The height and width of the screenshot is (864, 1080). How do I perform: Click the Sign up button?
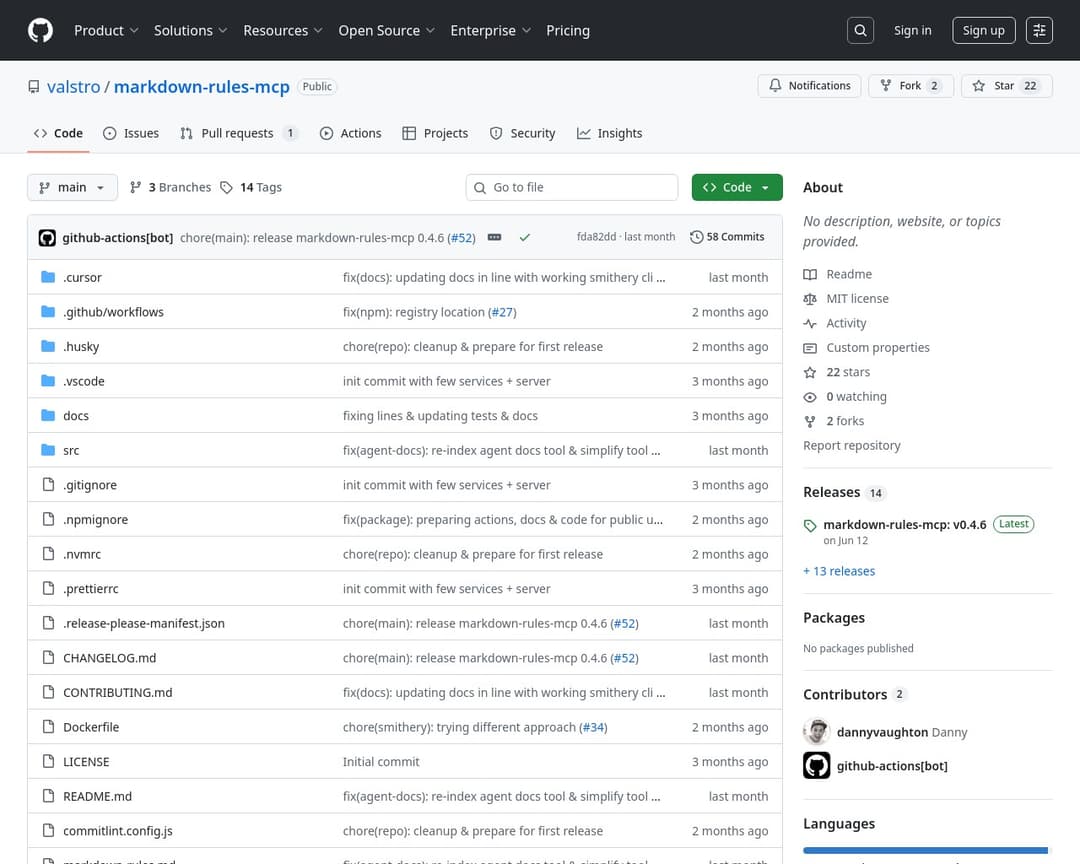[x=983, y=30]
